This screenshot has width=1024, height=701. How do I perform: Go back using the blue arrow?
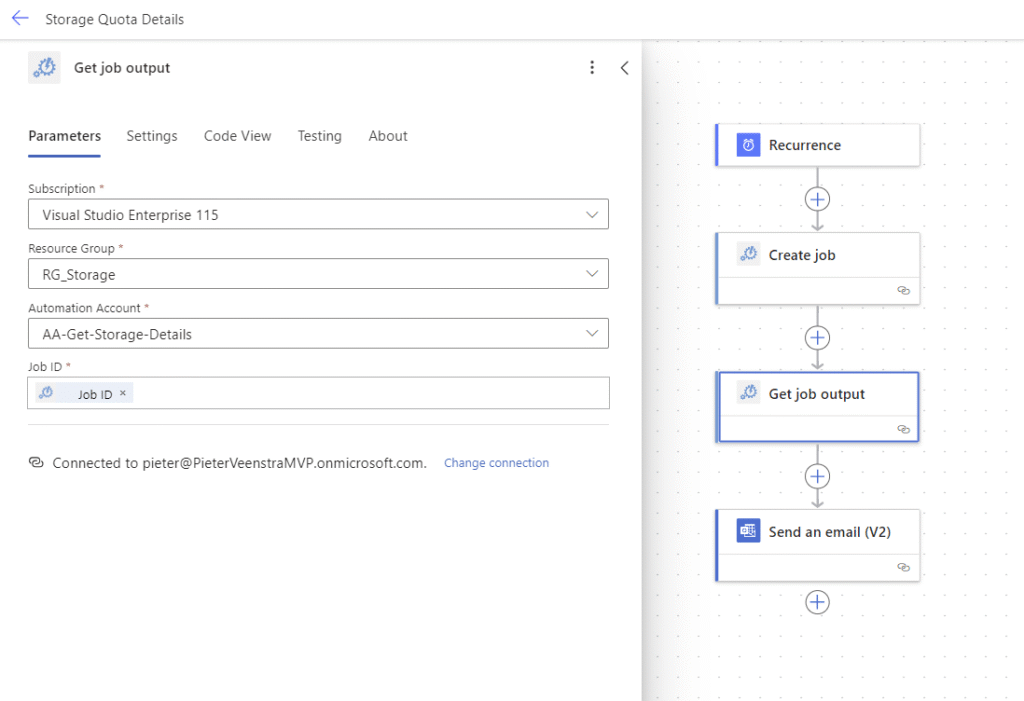[20, 18]
